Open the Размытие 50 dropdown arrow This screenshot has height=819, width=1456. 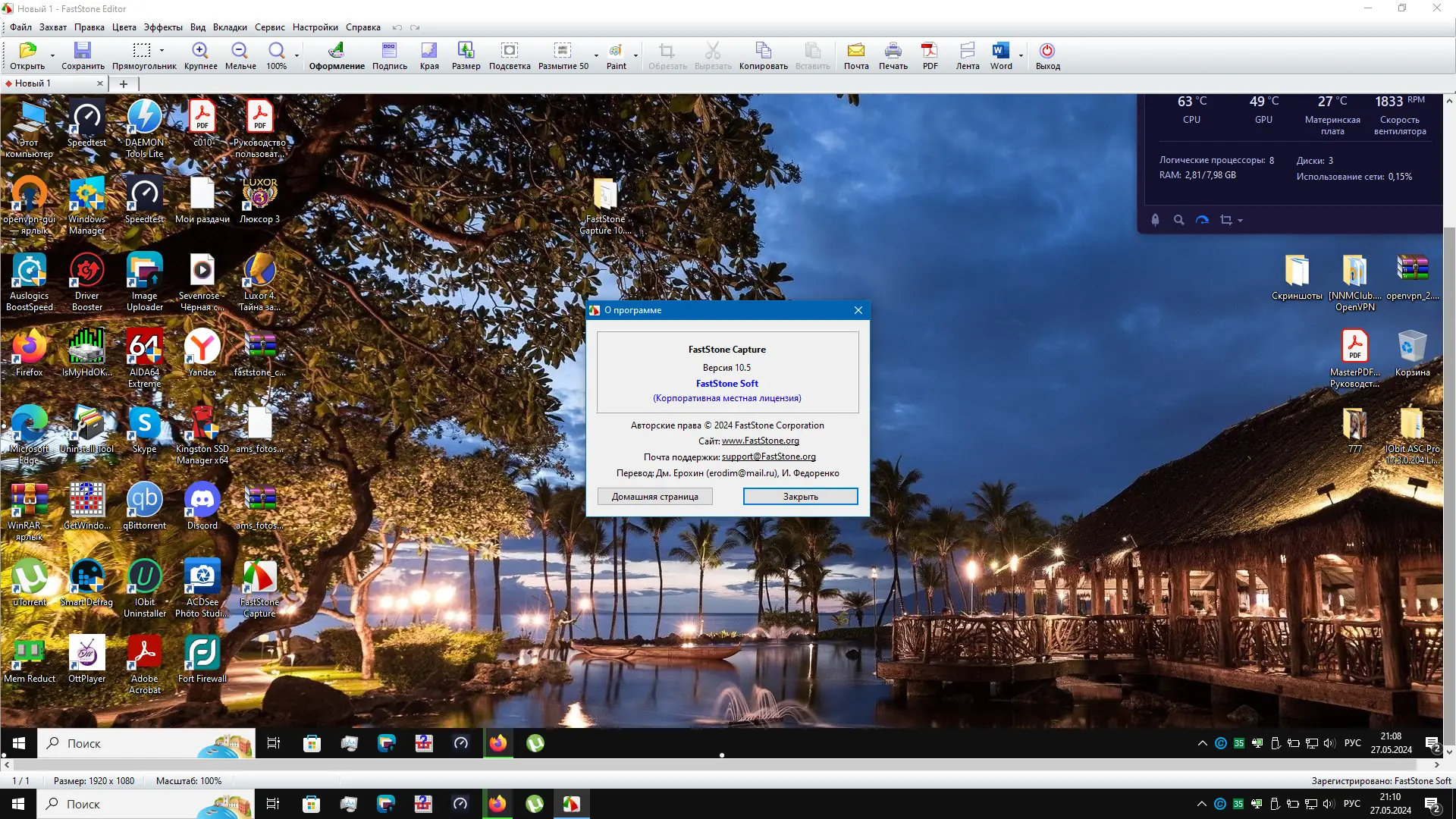tap(596, 55)
